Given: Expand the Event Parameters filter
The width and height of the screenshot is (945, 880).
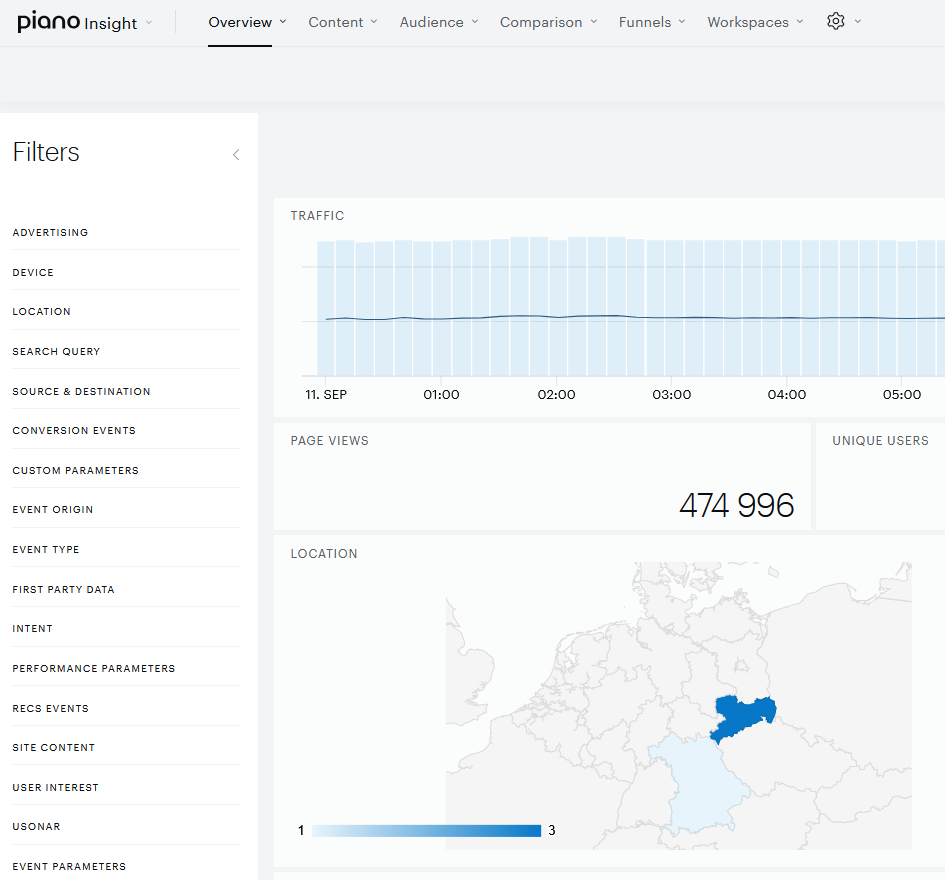Looking at the screenshot, I should [126, 866].
